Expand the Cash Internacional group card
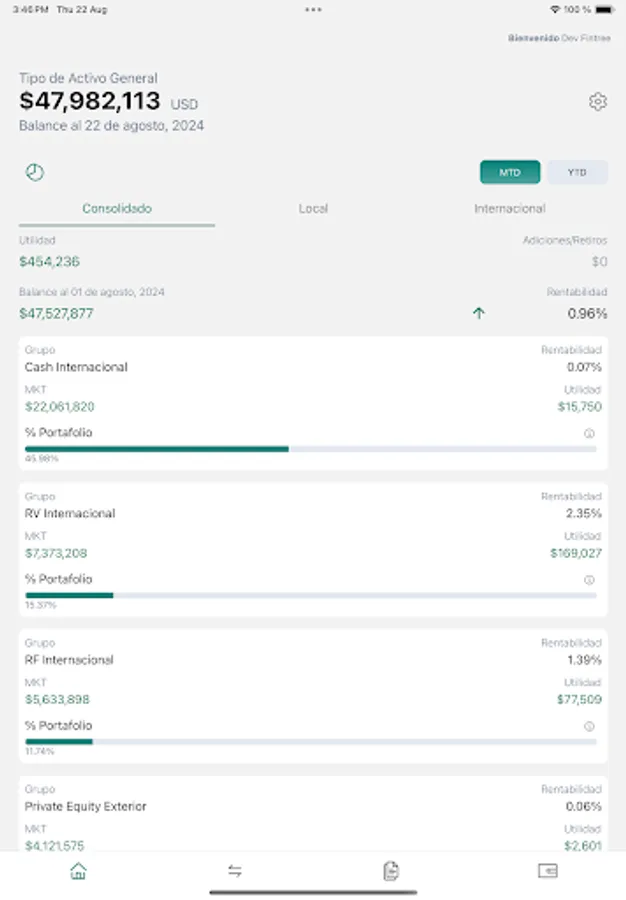 [313, 400]
